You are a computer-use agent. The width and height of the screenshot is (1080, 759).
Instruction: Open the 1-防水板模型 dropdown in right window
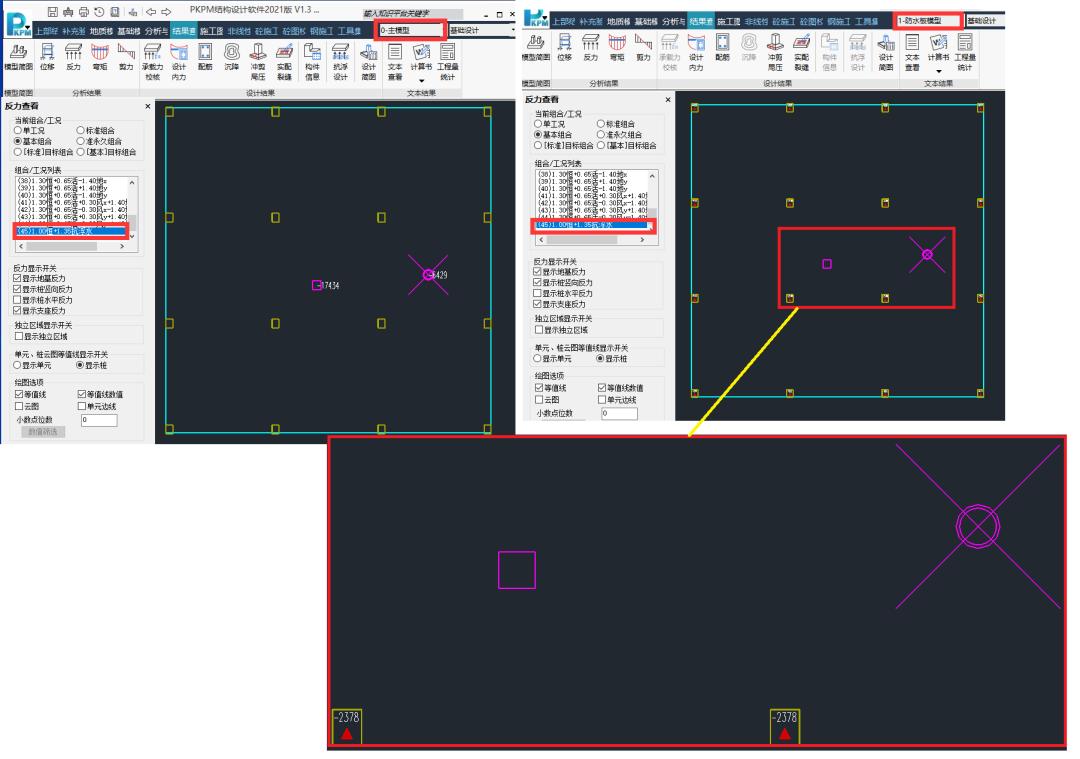928,21
